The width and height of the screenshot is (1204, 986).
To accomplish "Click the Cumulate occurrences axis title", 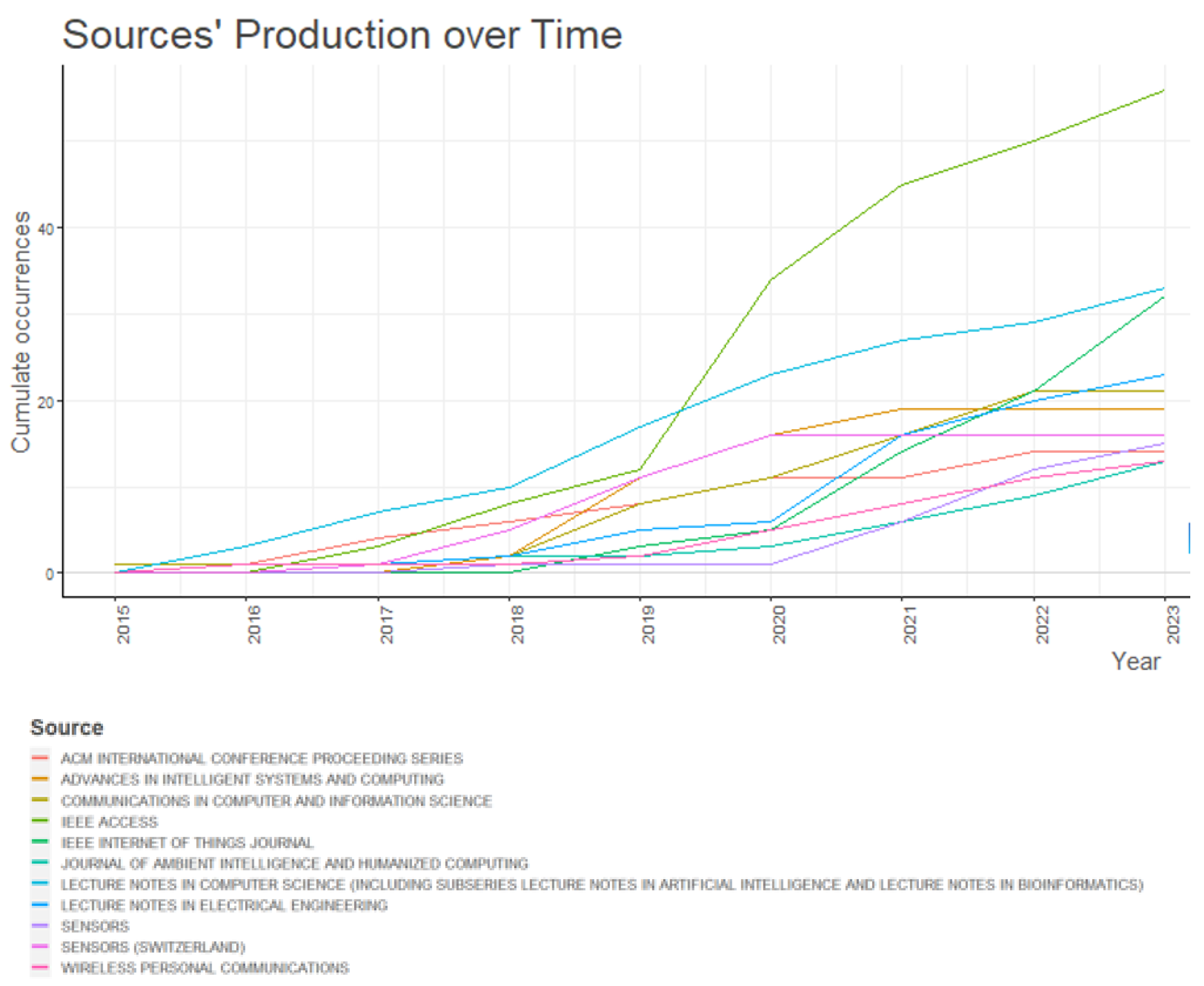I will pyautogui.click(x=21, y=332).
